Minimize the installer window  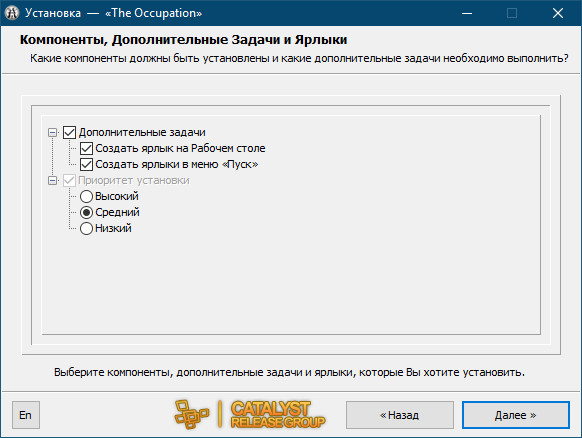tap(467, 13)
